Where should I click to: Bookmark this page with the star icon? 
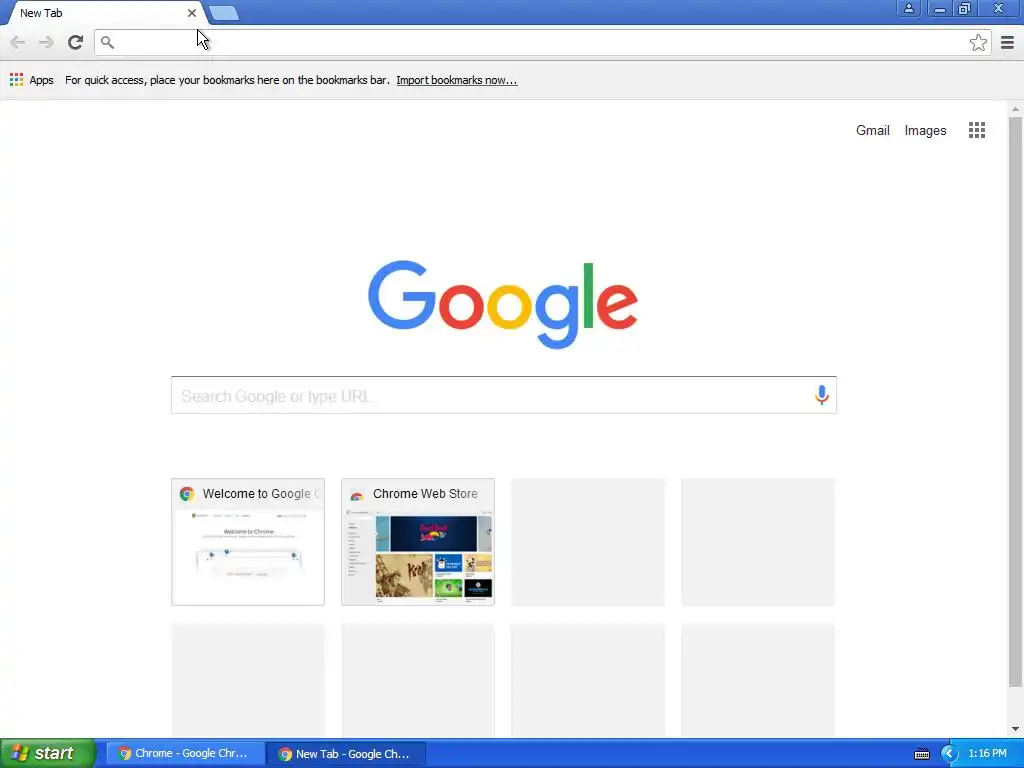[978, 42]
